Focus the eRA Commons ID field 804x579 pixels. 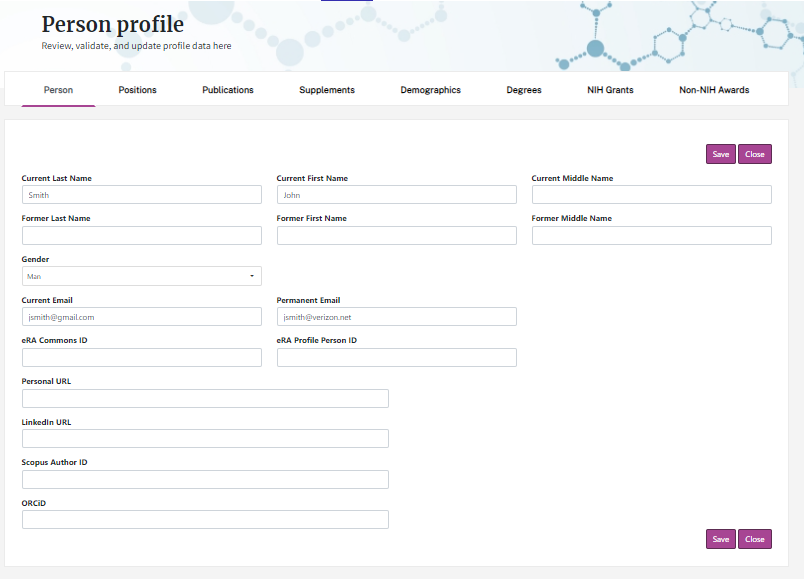(142, 357)
